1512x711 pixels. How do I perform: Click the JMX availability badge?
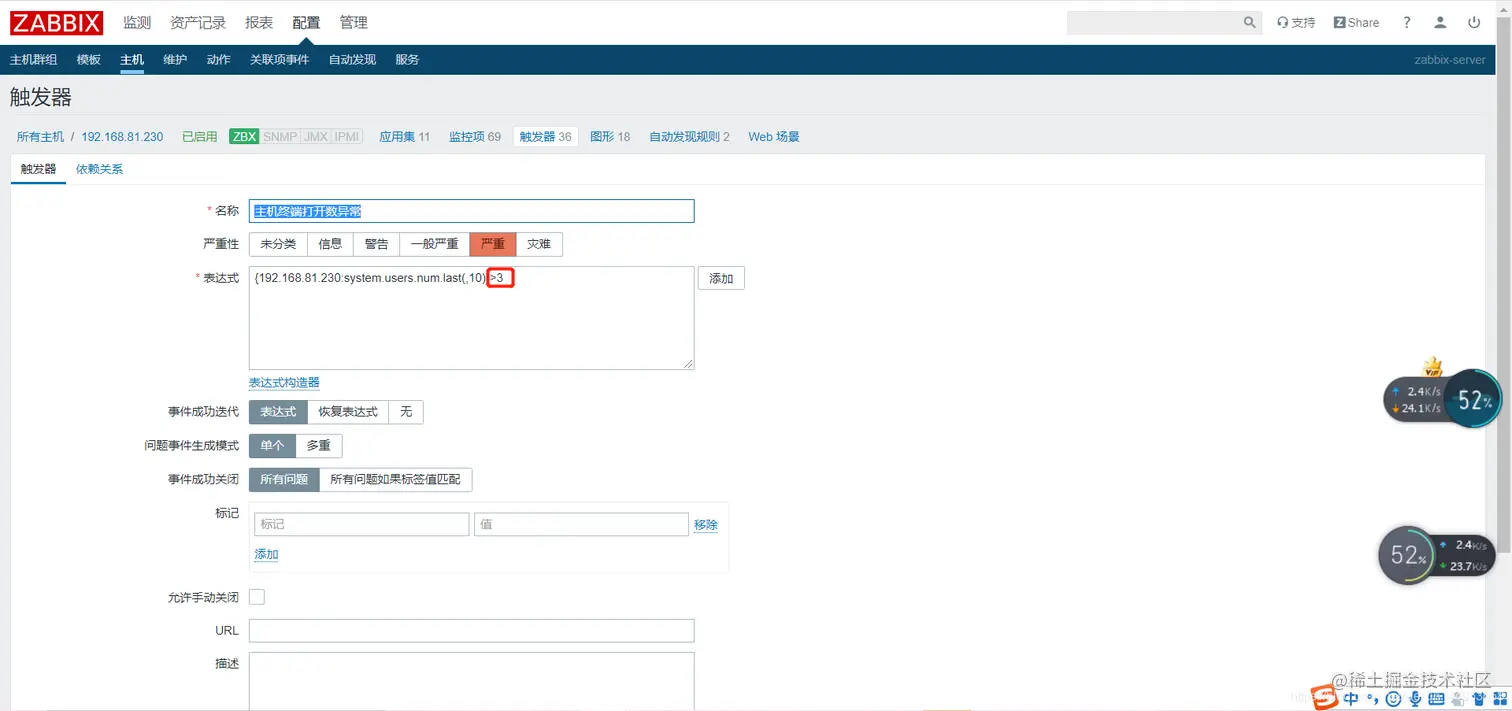coord(315,136)
